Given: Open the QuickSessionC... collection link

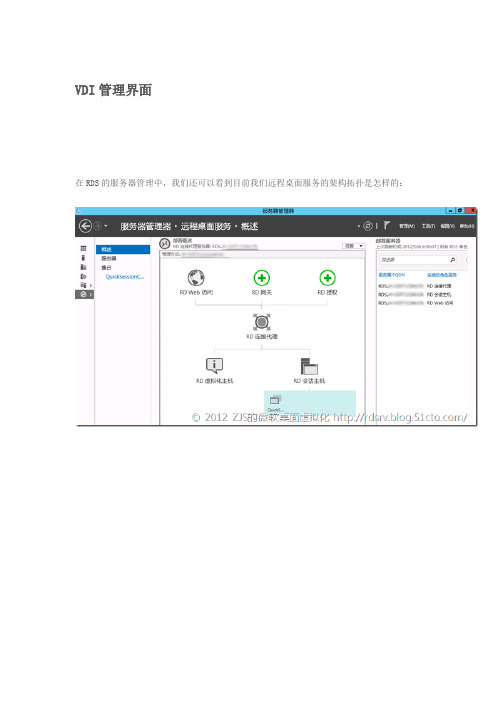Looking at the screenshot, I should (125, 277).
